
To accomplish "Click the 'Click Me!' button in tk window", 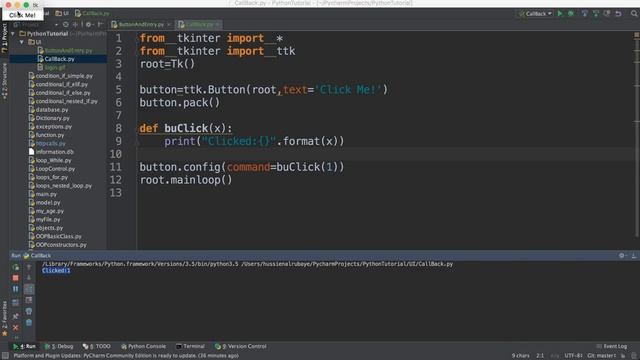I will [x=22, y=15].
